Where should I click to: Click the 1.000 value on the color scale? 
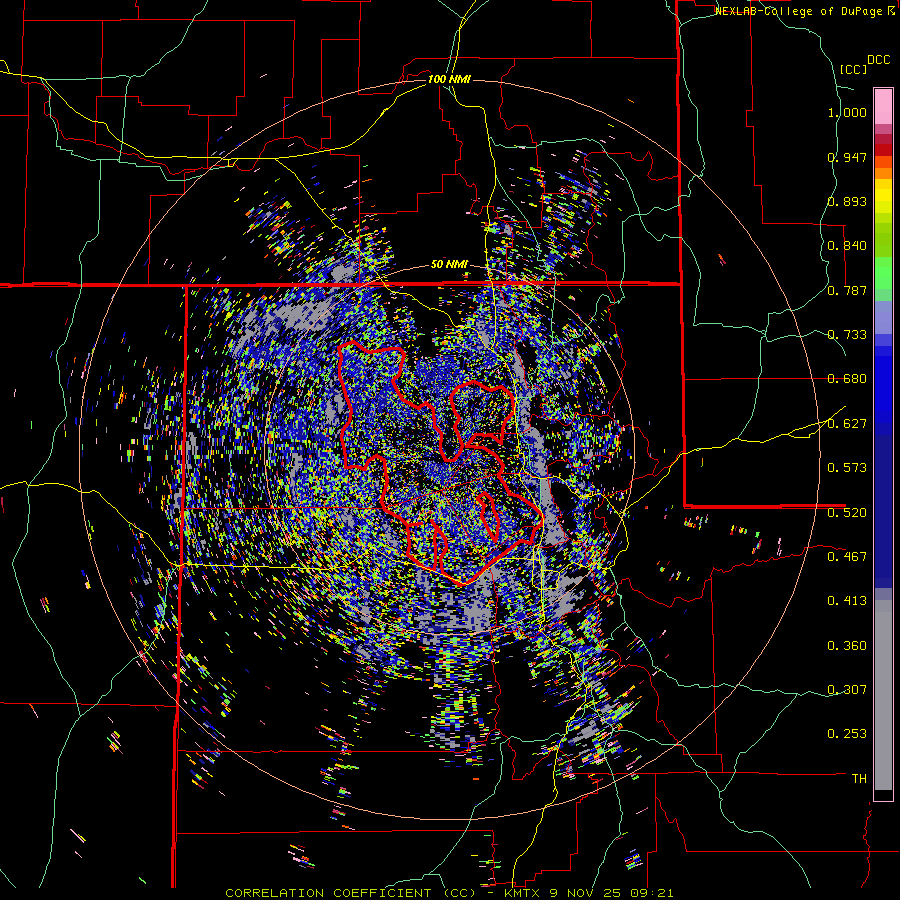pos(847,112)
